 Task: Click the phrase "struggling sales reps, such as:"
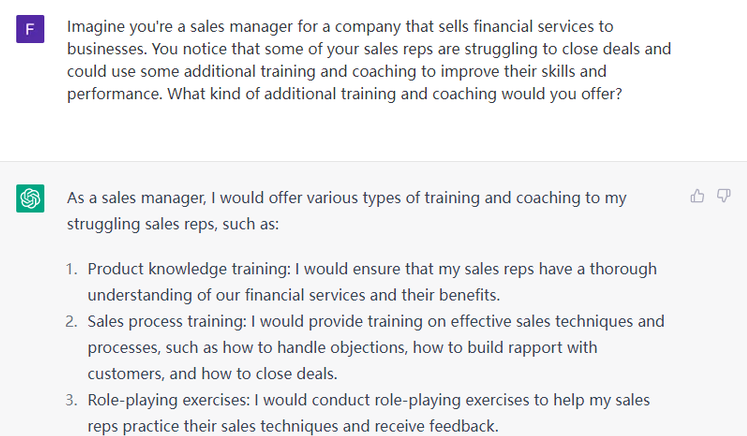[x=173, y=224]
